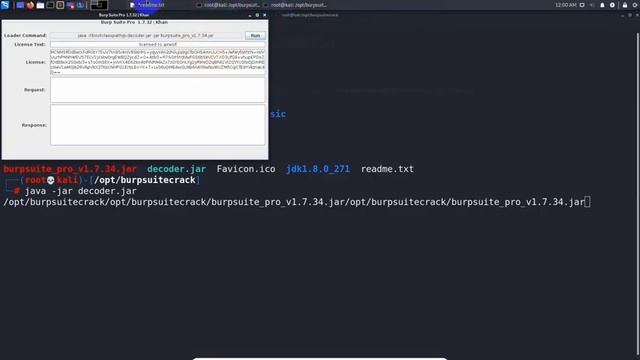Screen dimensions: 640x360
Task: Open the Kali applications menu icon
Action: click(x=5, y=5)
